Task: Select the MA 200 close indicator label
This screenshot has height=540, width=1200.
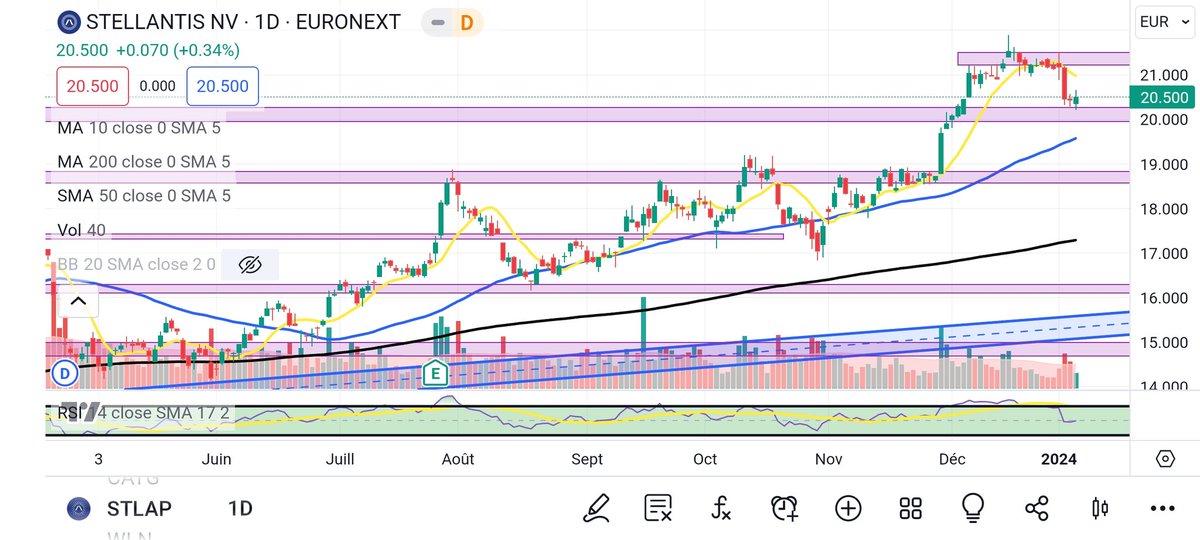Action: pos(144,162)
